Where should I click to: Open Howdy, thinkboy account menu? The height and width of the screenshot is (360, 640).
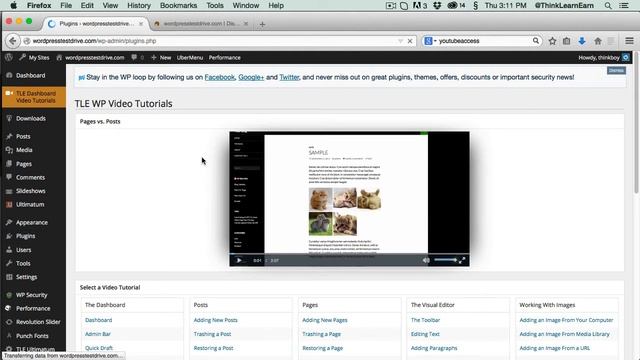[x=604, y=58]
